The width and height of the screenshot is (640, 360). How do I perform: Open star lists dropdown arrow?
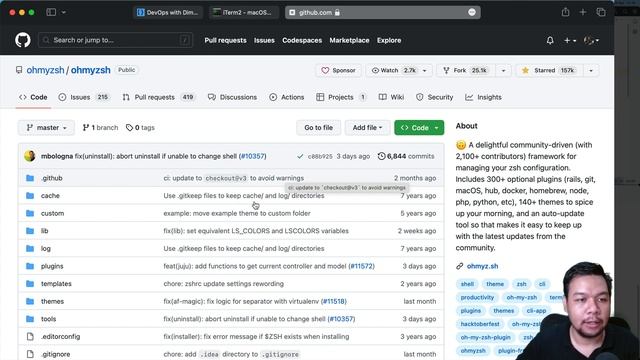click(x=591, y=70)
